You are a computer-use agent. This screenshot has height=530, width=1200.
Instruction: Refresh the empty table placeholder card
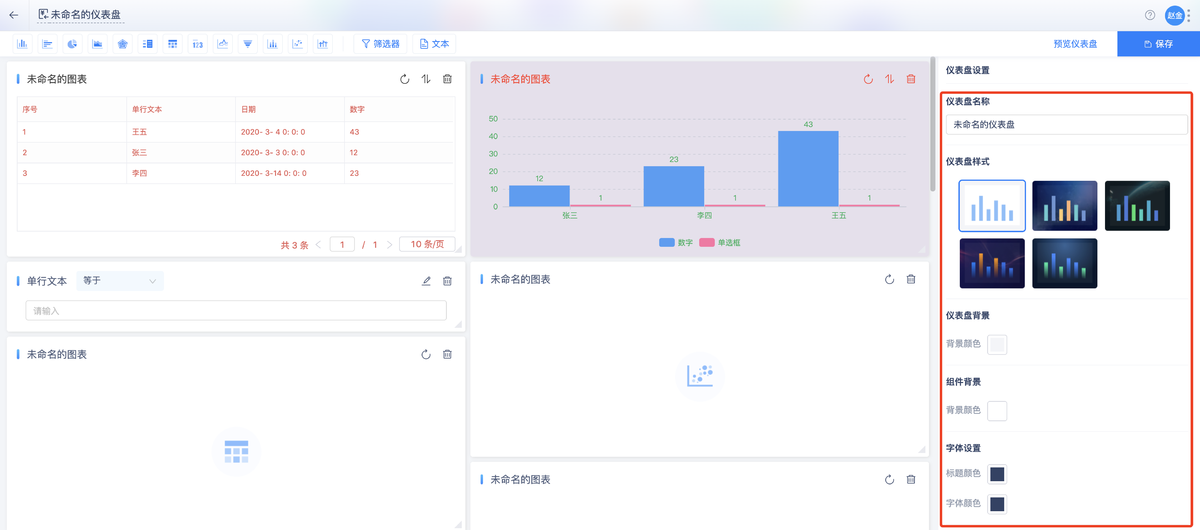[426, 354]
